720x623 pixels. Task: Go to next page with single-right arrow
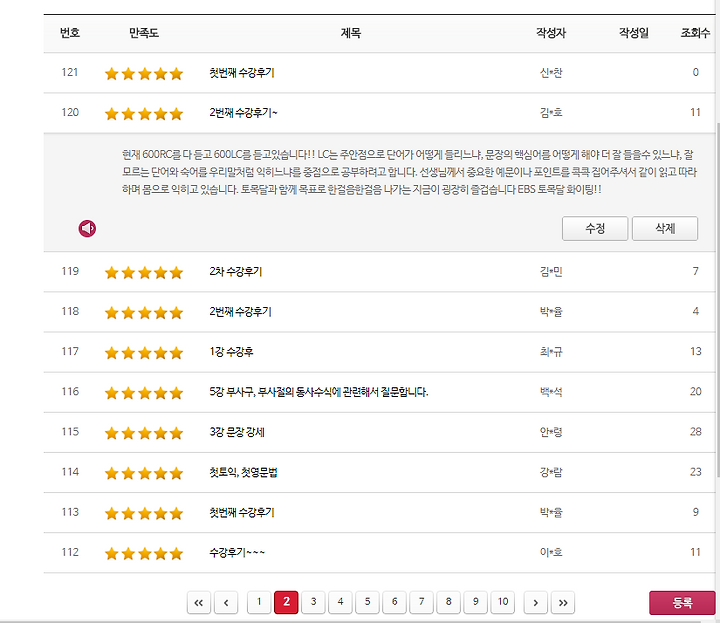[535, 602]
